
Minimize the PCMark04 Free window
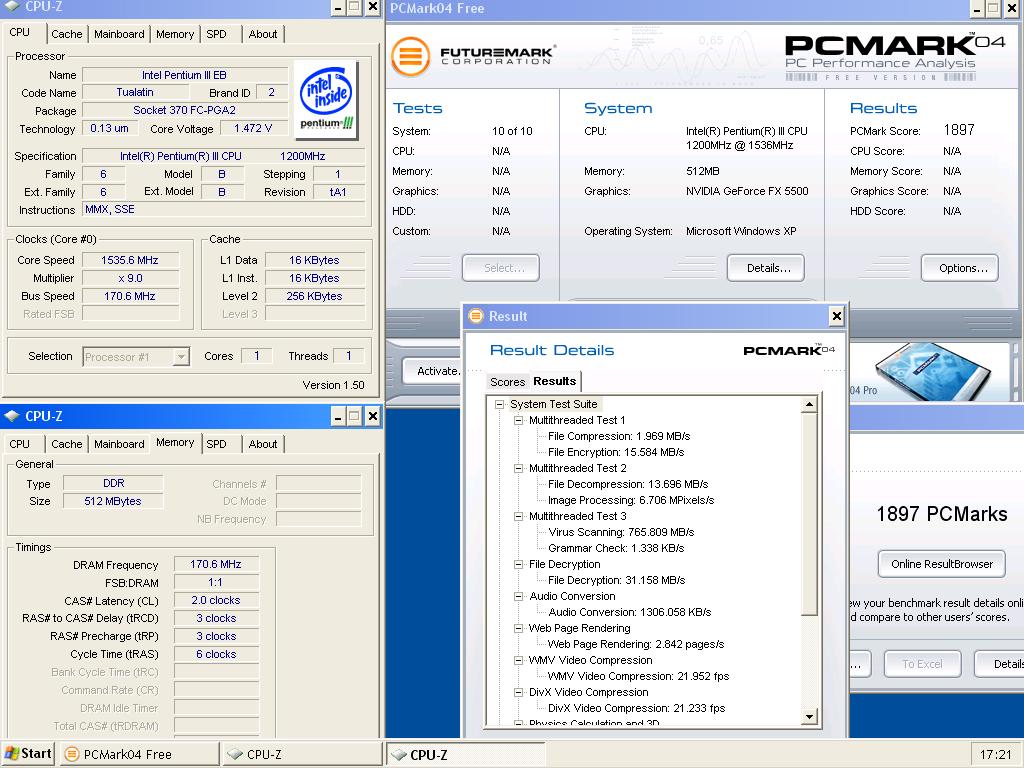click(977, 8)
